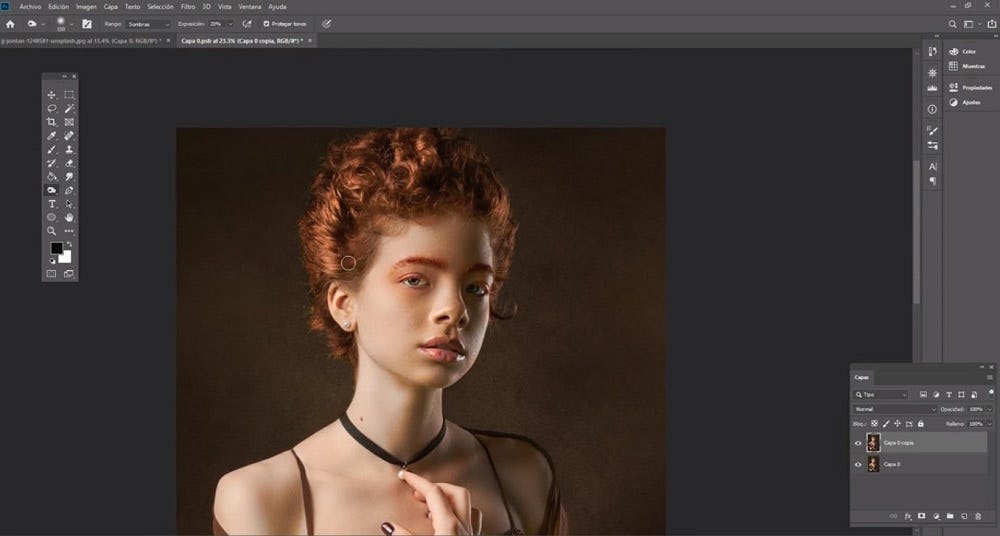Toggle lock image pixels brush icon
Image resolution: width=1000 pixels, height=536 pixels.
886,424
